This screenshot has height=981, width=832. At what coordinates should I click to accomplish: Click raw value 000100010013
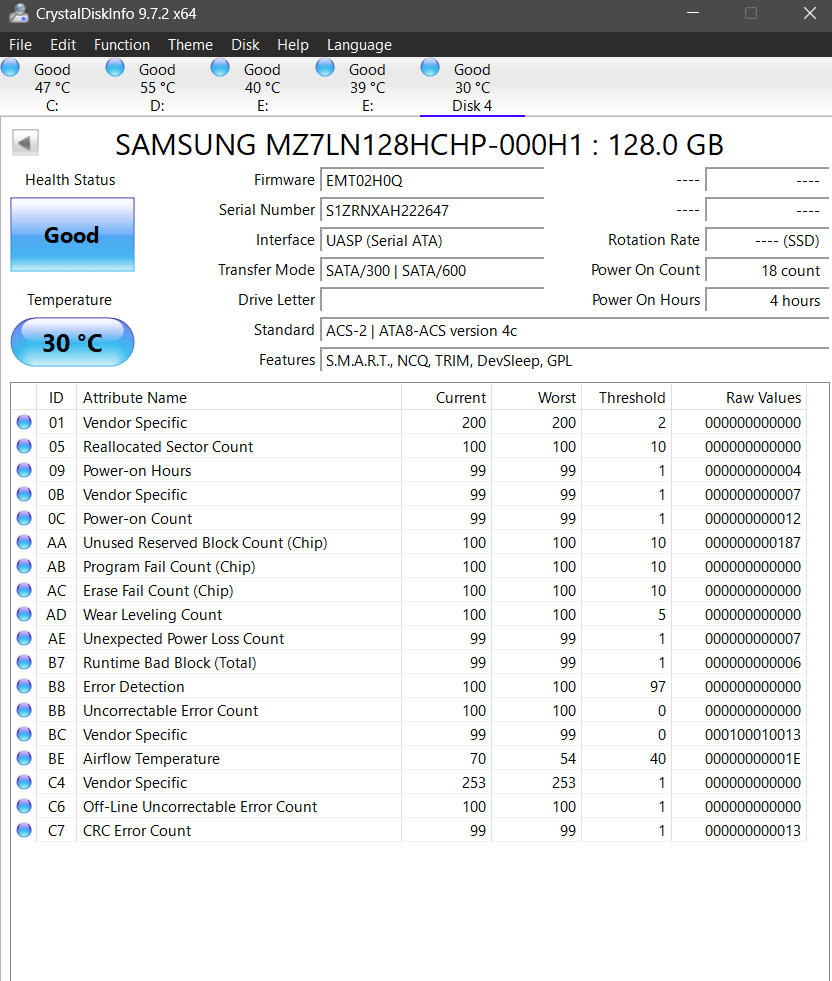(x=753, y=734)
